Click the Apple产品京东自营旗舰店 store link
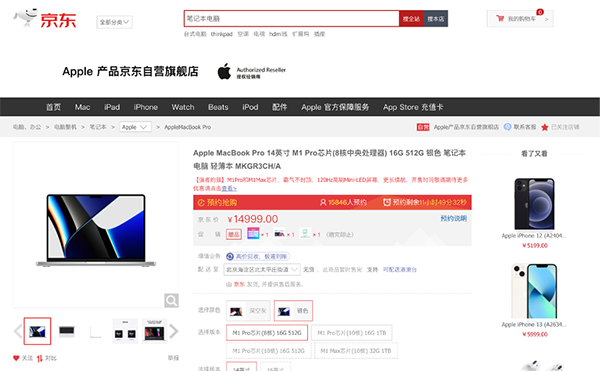Screen dimensions: 600x371 pos(466,127)
